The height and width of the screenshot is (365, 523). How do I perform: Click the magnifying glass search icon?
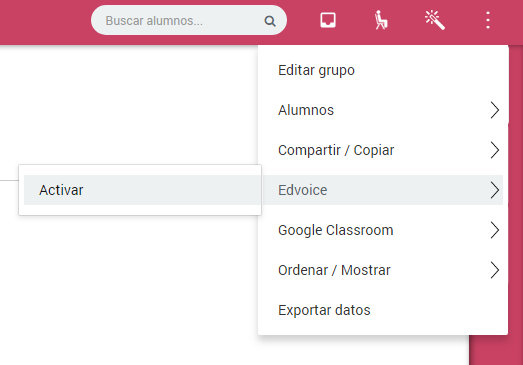270,21
